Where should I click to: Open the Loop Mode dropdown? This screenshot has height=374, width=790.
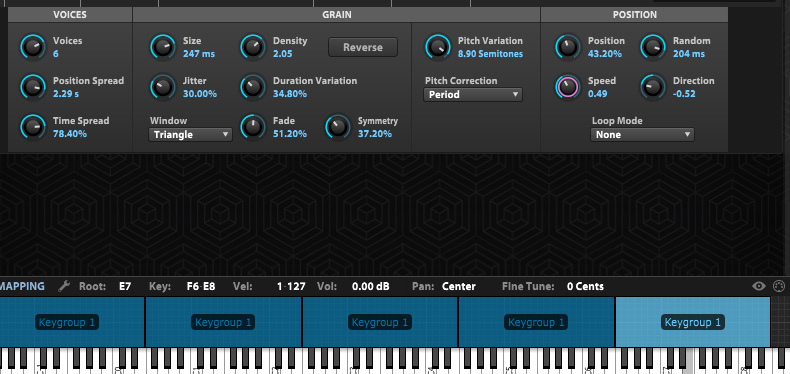pos(642,135)
